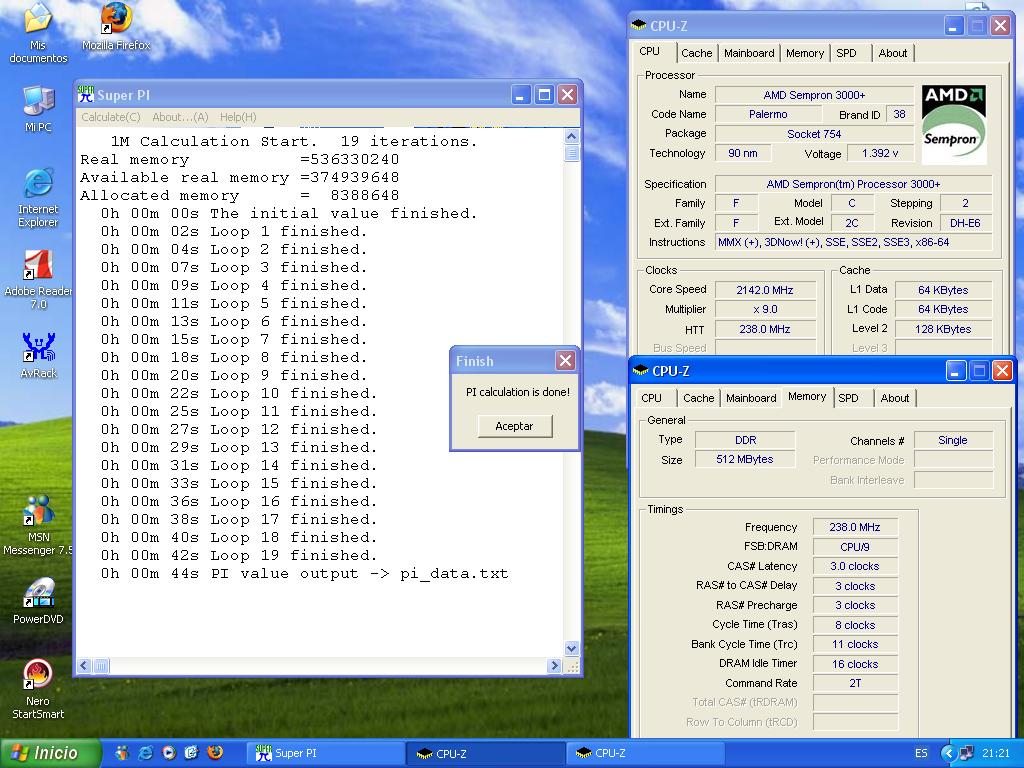Open the Mi PC desktop icon
1024x768 pixels.
pos(38,101)
